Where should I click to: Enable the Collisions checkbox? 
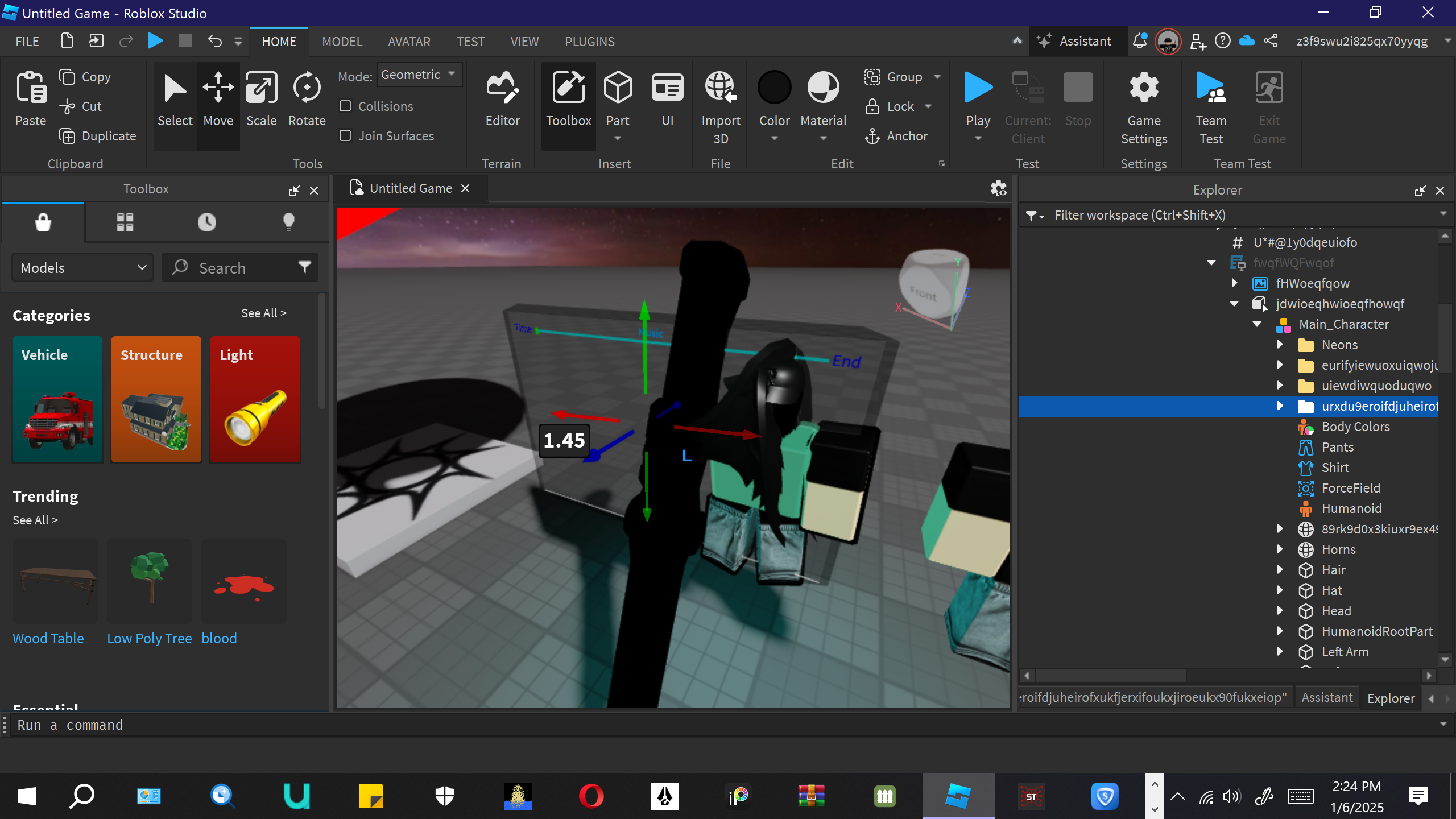tap(345, 106)
